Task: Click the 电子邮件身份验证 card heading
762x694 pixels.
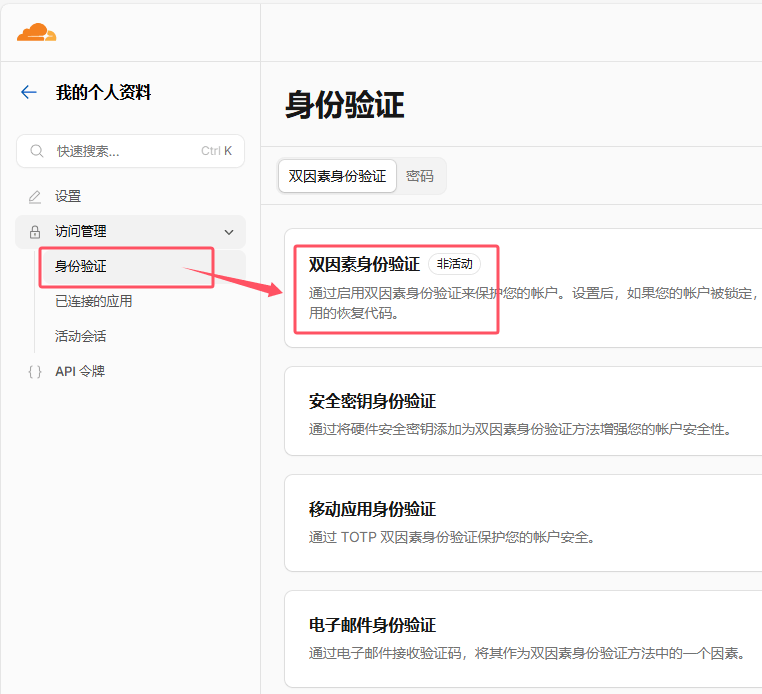Action: [x=372, y=625]
